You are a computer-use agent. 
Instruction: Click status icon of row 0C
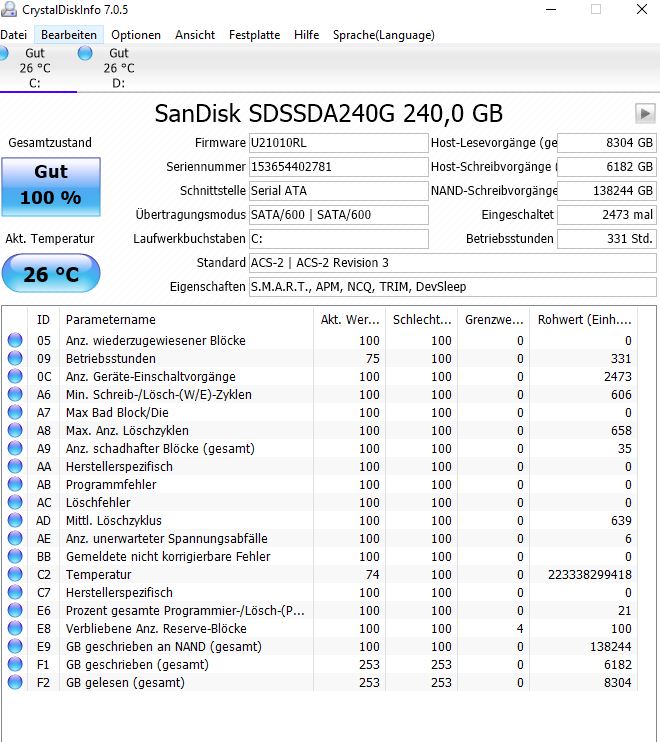(x=15, y=376)
